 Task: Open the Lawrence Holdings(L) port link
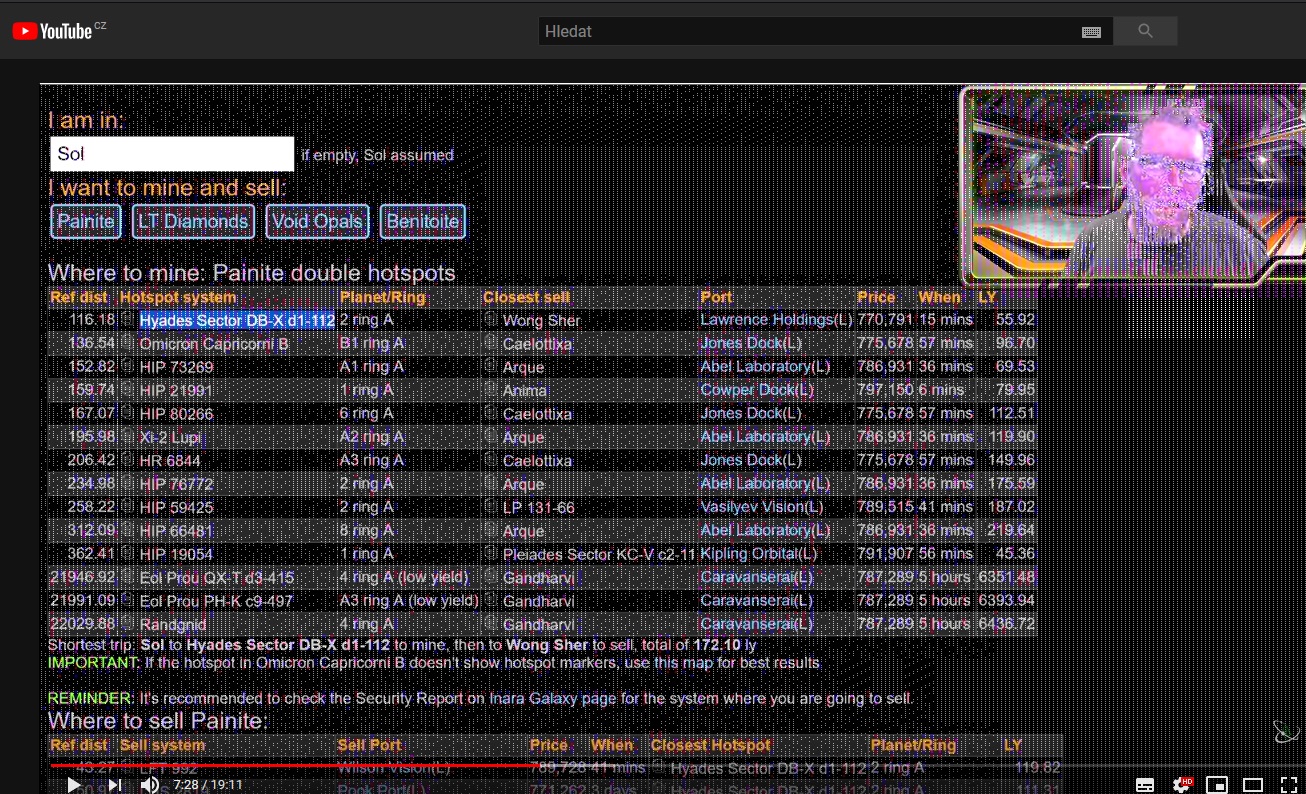tap(776, 320)
